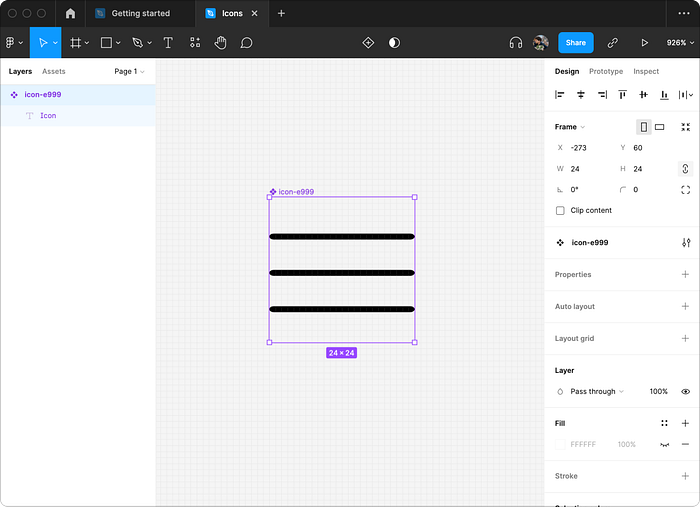Toggle fill FFFFFF visibility icon
700x507 pixels.
tap(664, 445)
